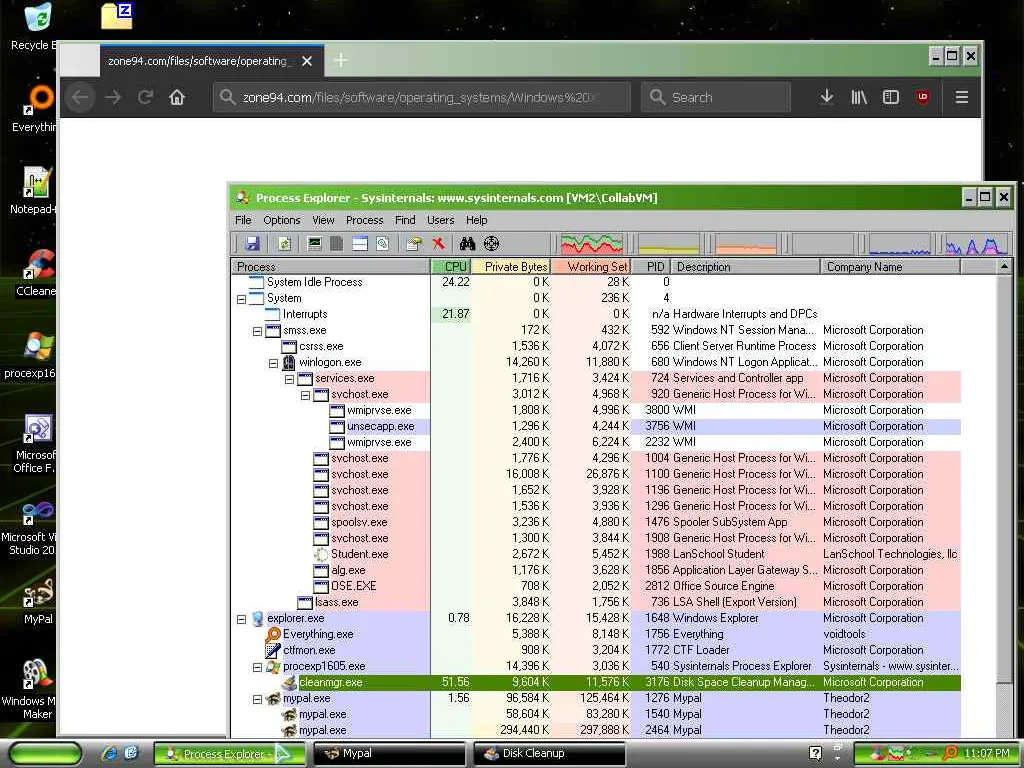1024x768 pixels.
Task: Select the unsecapp.exe process row
Action: (x=596, y=426)
